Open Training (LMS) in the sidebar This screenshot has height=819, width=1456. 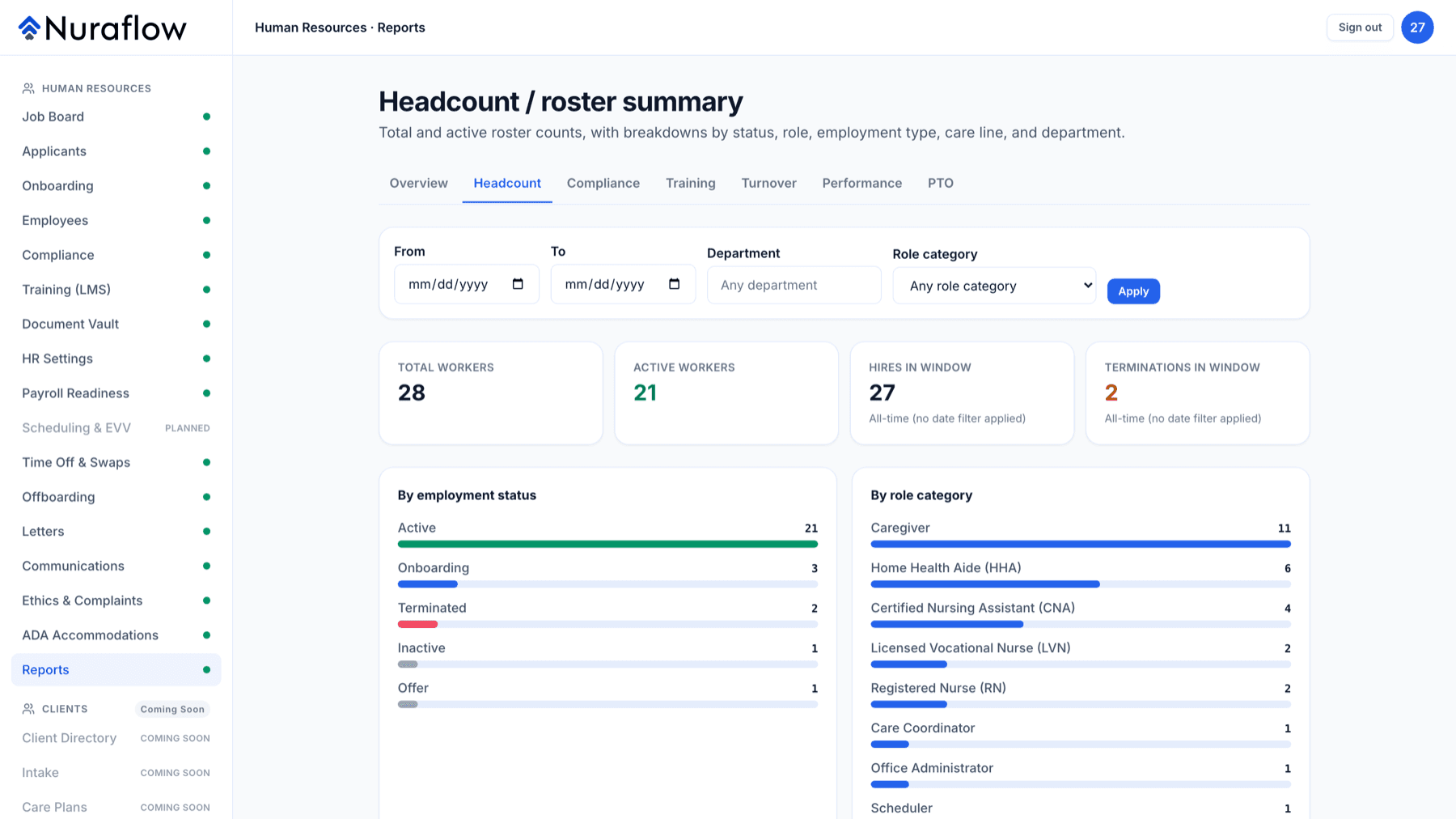click(x=116, y=290)
